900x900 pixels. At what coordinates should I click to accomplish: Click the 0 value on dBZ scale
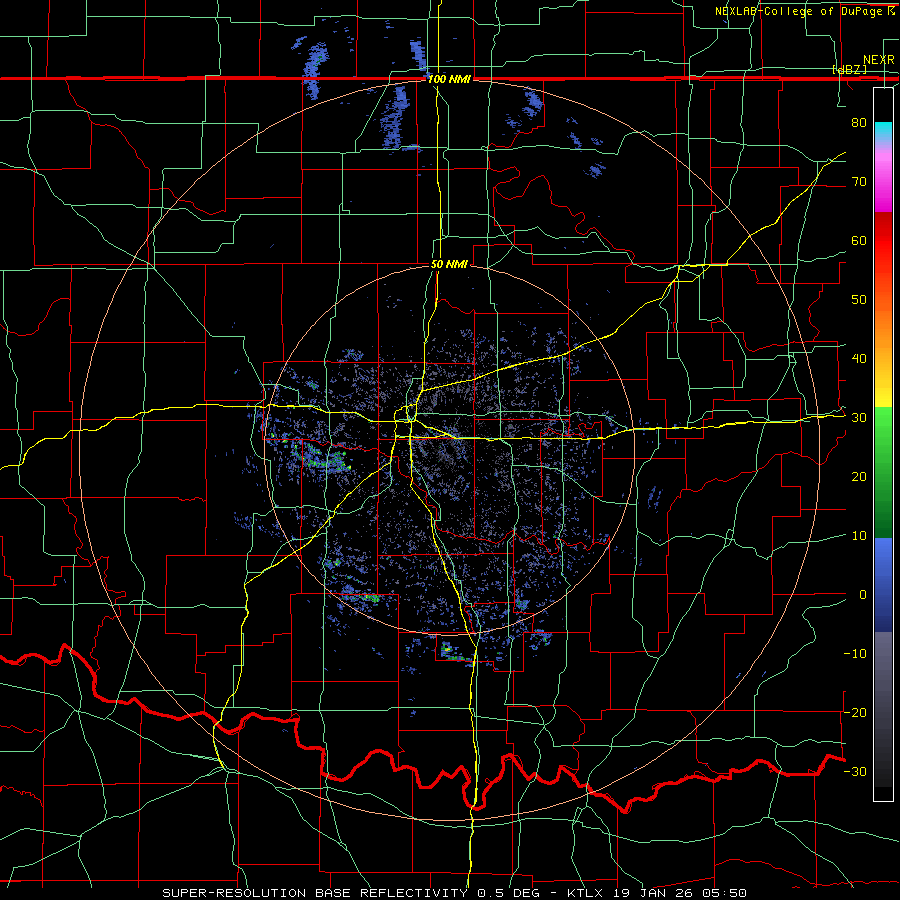pos(863,595)
